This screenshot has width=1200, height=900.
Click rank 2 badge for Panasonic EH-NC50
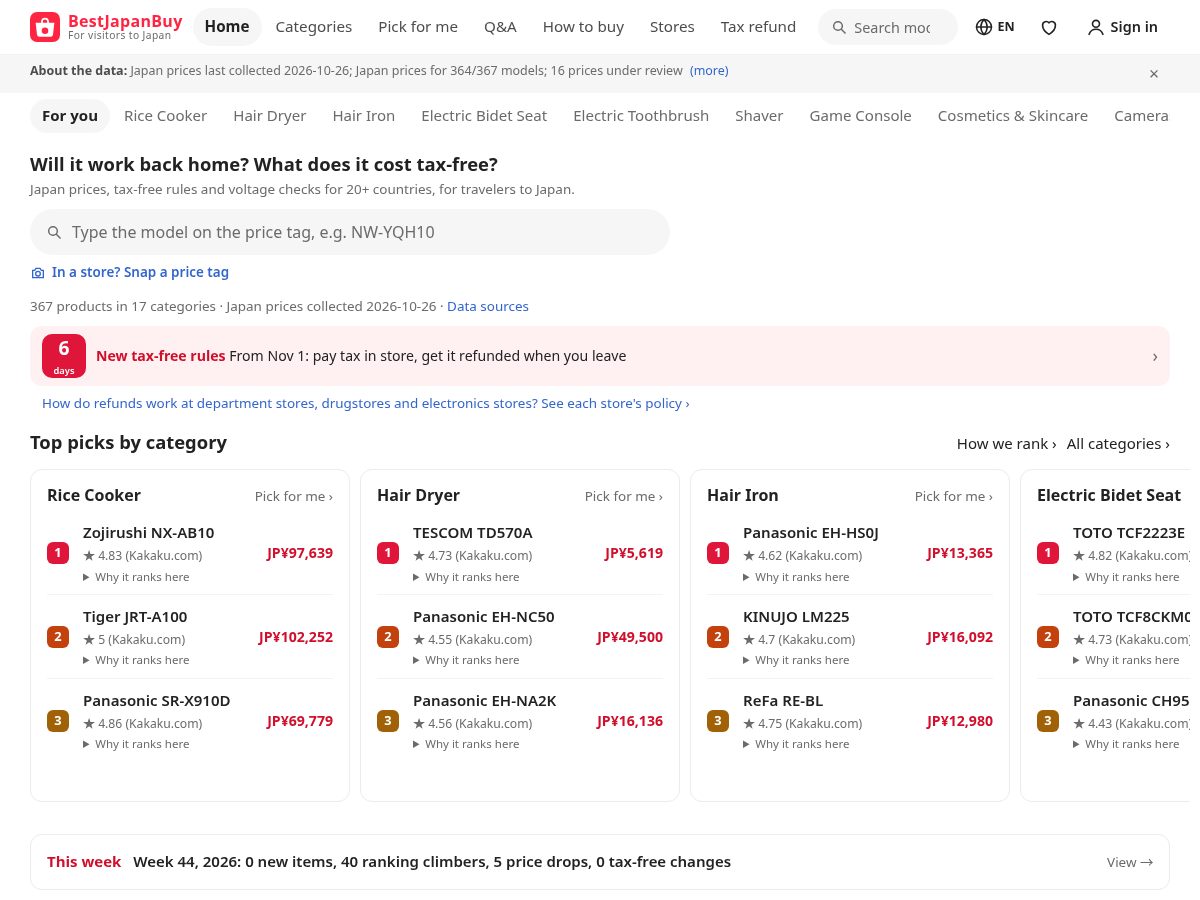388,637
